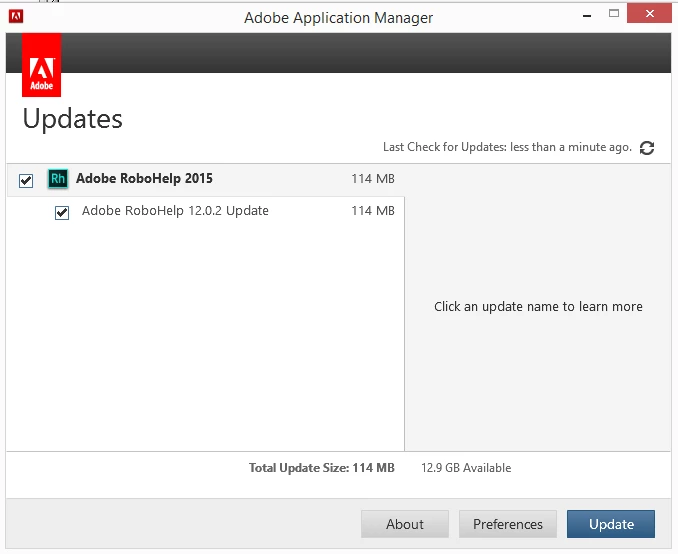Click 'Total Update Size: 114 MB' text
The height and width of the screenshot is (554, 678).
pyautogui.click(x=322, y=468)
